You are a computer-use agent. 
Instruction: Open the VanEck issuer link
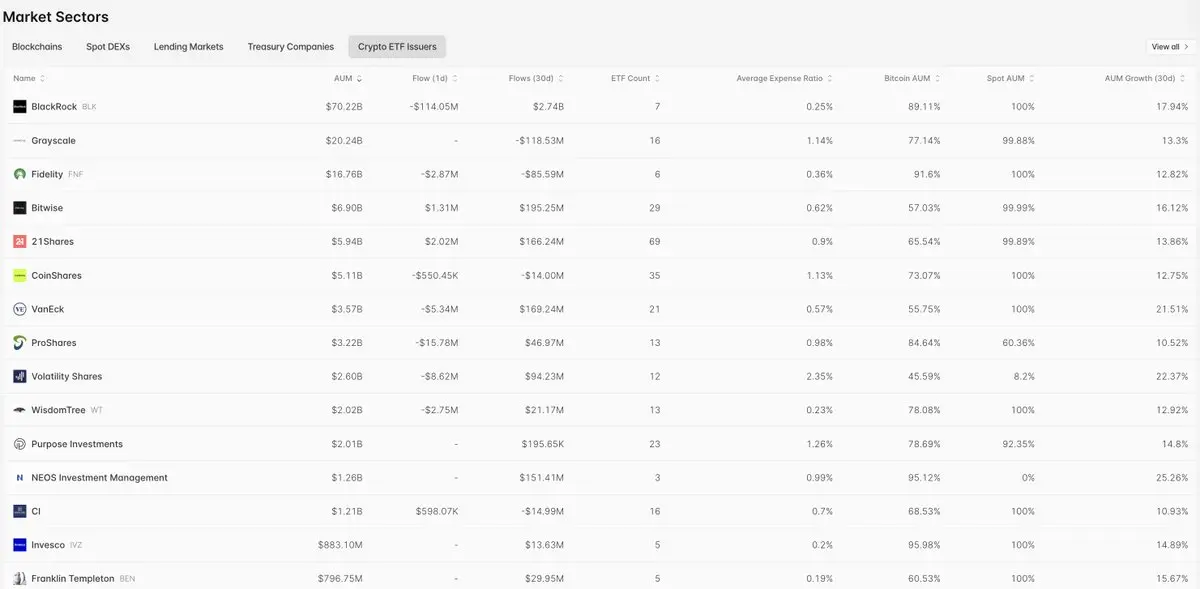coord(47,309)
